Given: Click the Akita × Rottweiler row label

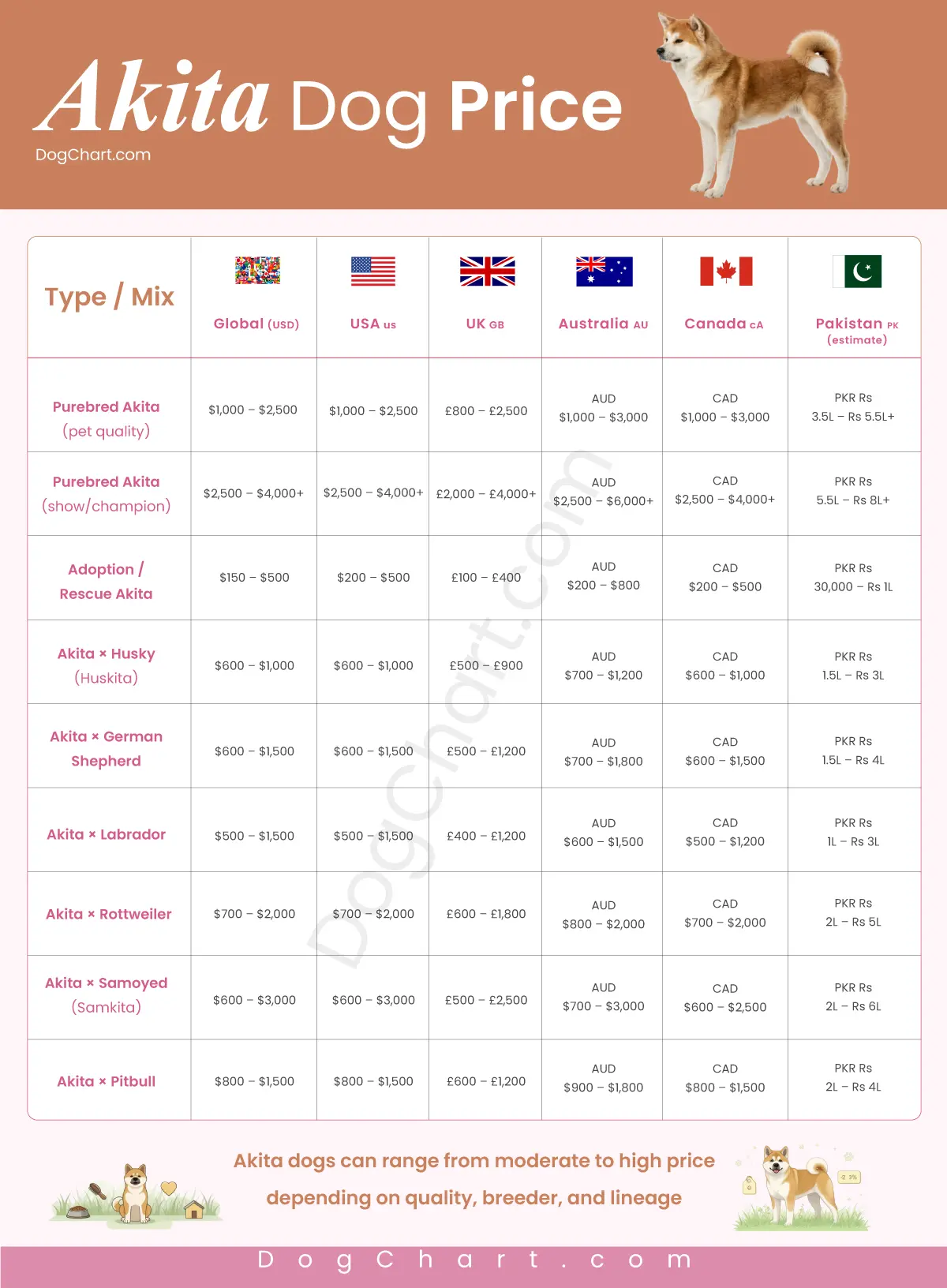Looking at the screenshot, I should pos(109,914).
